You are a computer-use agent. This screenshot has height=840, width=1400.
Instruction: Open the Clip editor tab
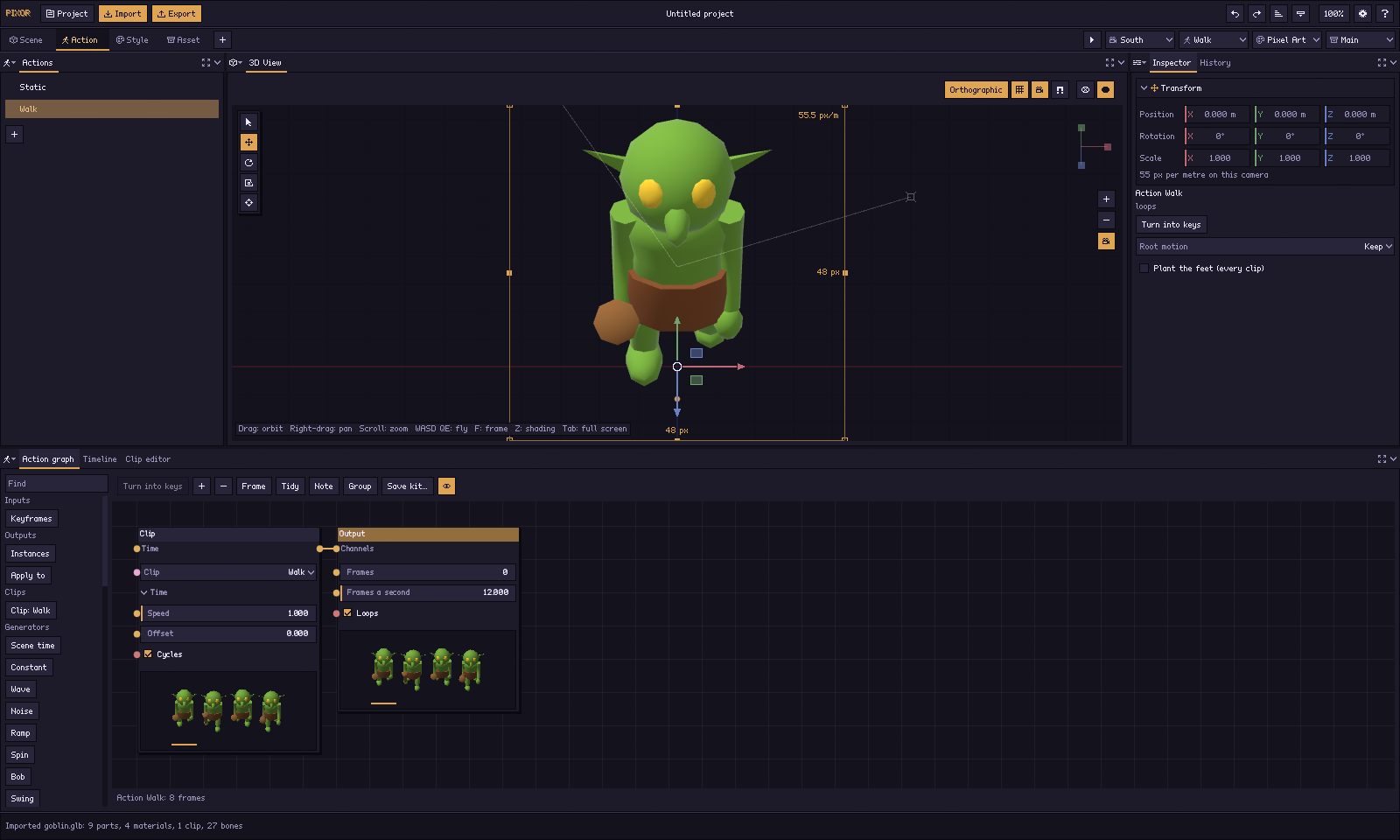click(148, 459)
